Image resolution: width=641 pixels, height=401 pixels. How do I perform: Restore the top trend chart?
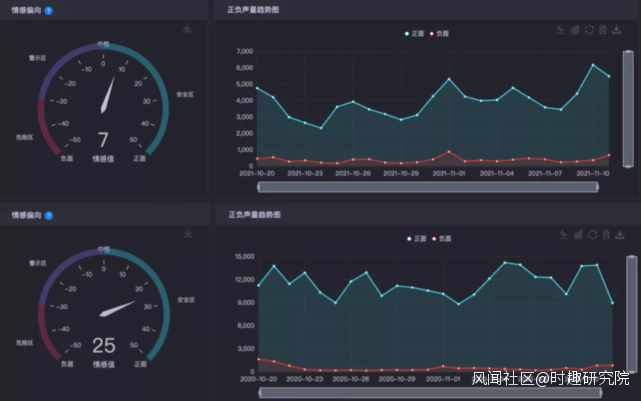[589, 30]
